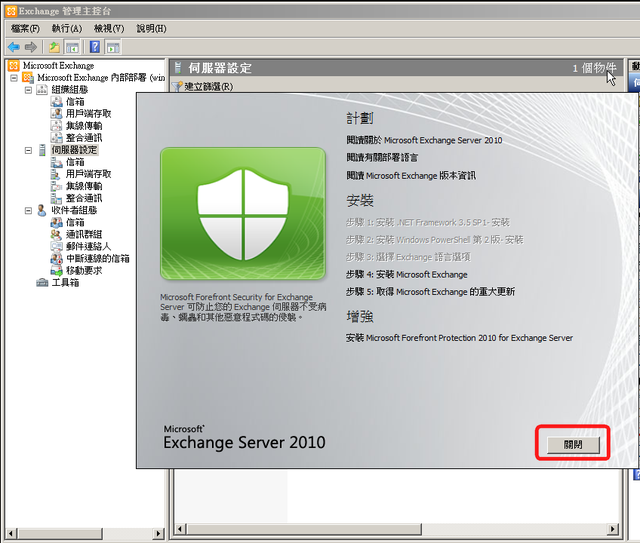The image size is (640, 543).
Task: Collapse the 收件者組態 tree node
Action: [28, 211]
